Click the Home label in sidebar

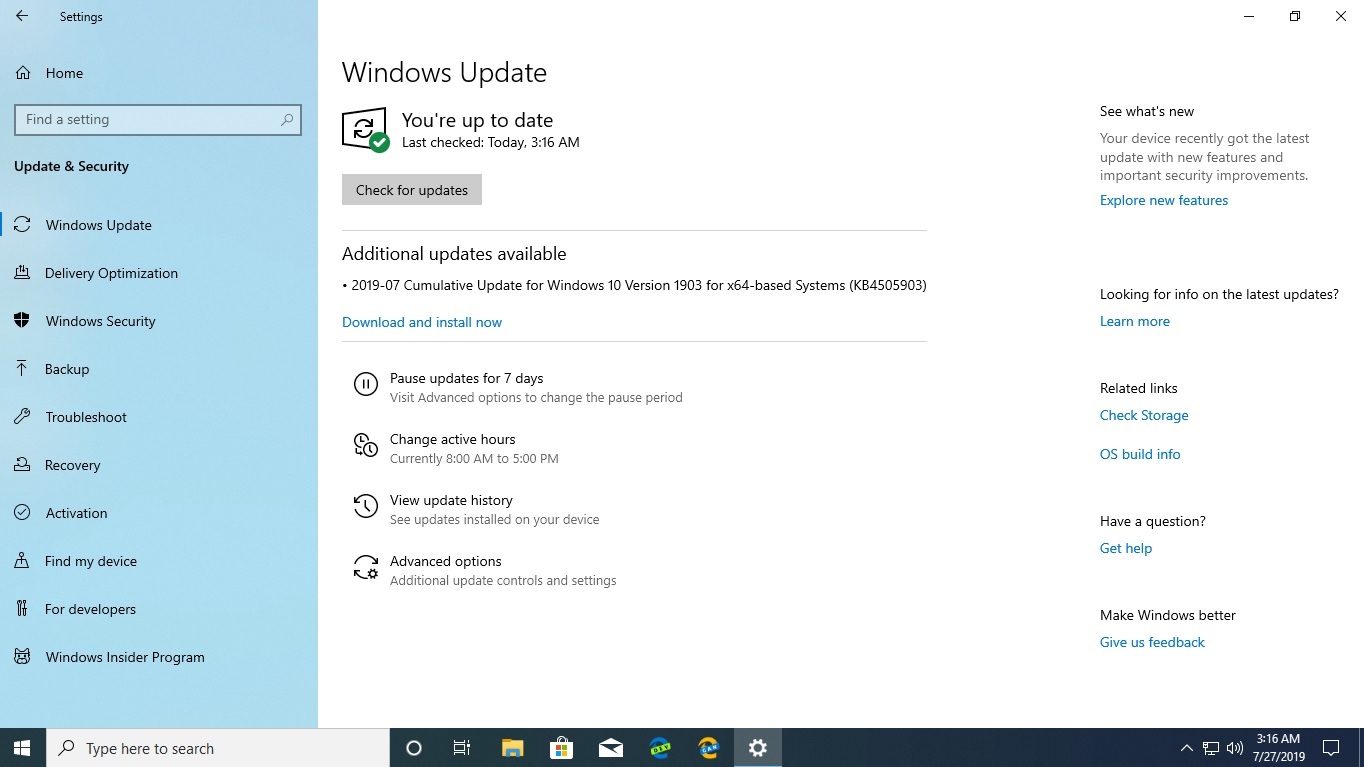click(x=64, y=73)
